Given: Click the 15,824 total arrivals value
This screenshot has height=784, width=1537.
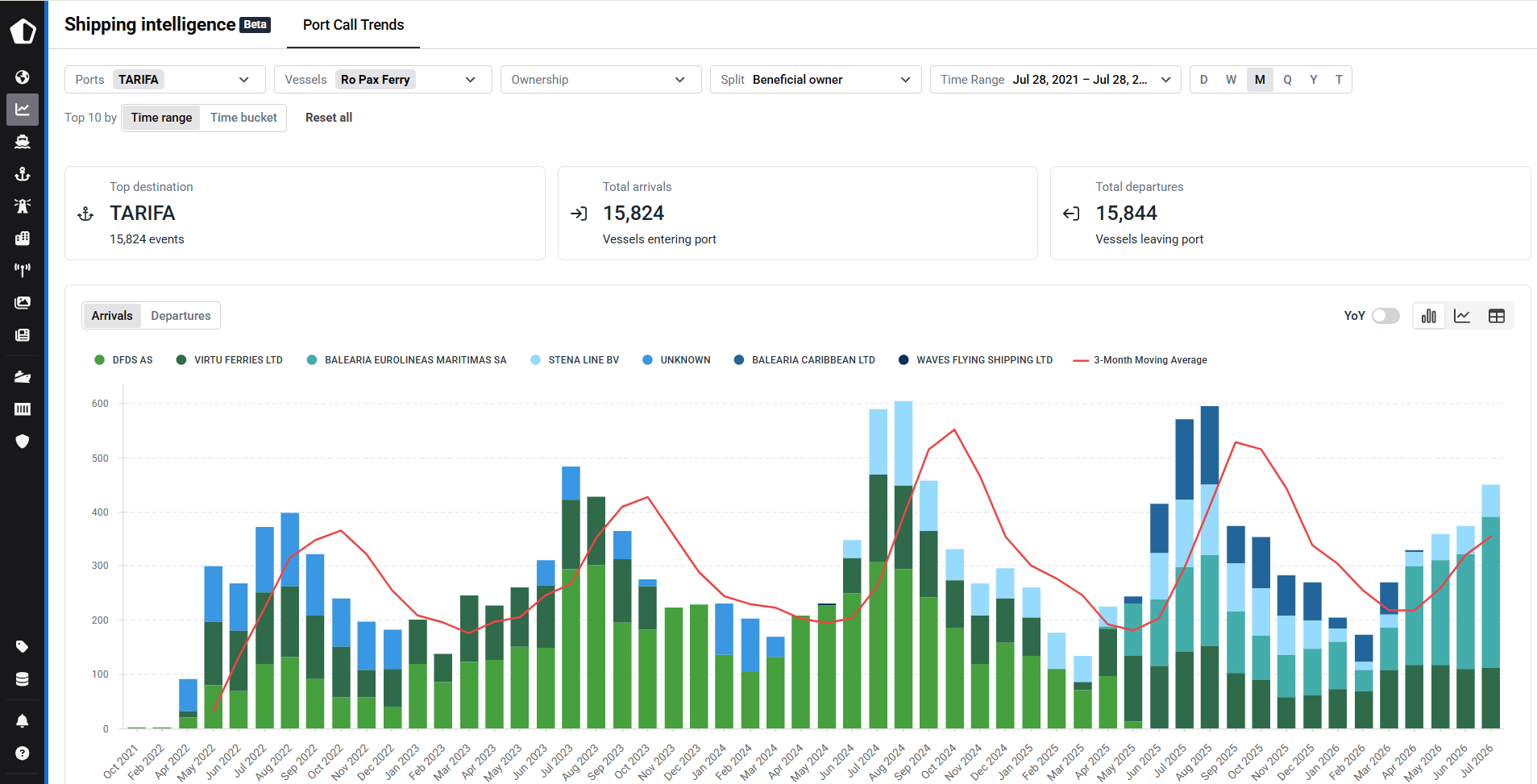Looking at the screenshot, I should click(633, 214).
